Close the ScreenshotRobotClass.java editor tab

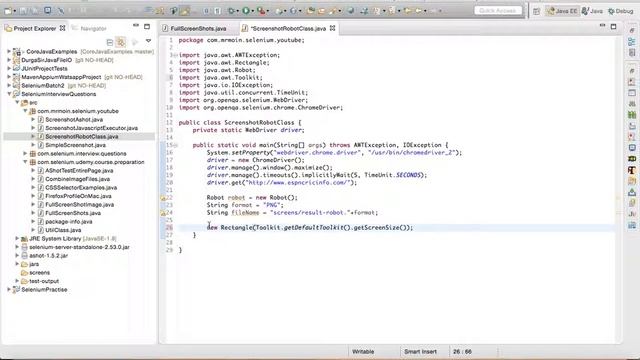[x=333, y=28]
